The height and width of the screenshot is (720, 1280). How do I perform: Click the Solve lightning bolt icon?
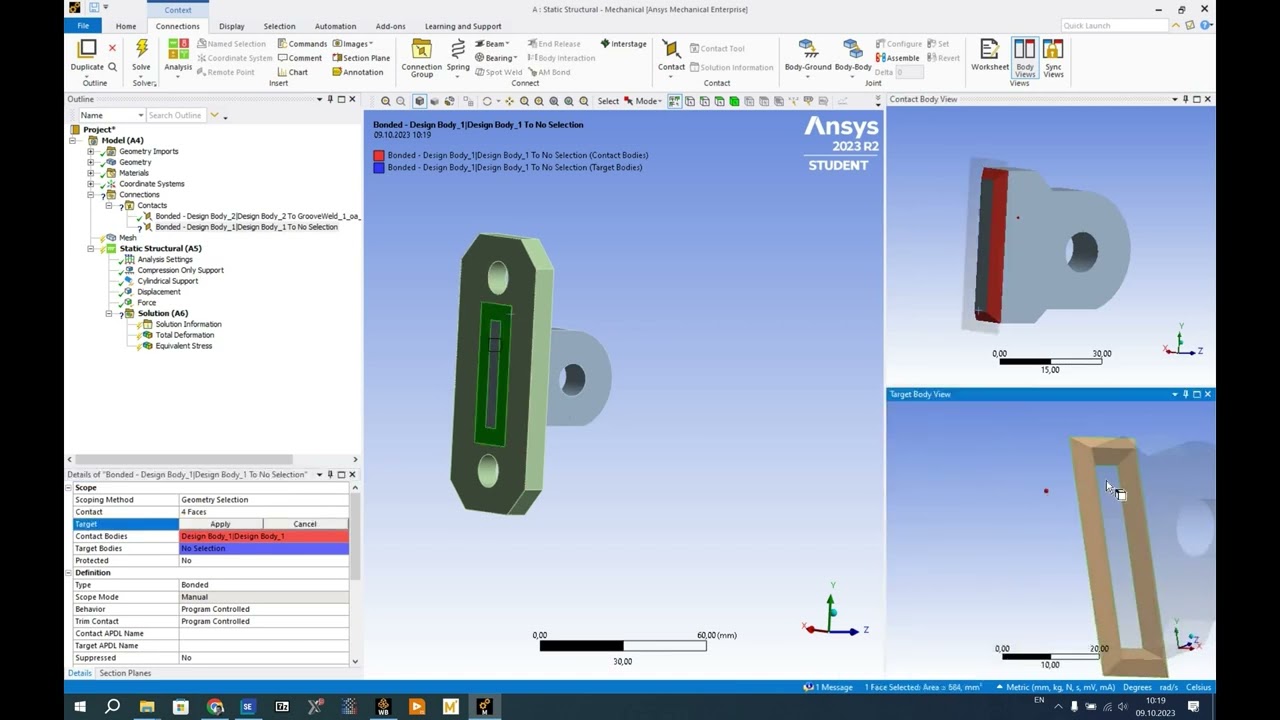coord(141,50)
